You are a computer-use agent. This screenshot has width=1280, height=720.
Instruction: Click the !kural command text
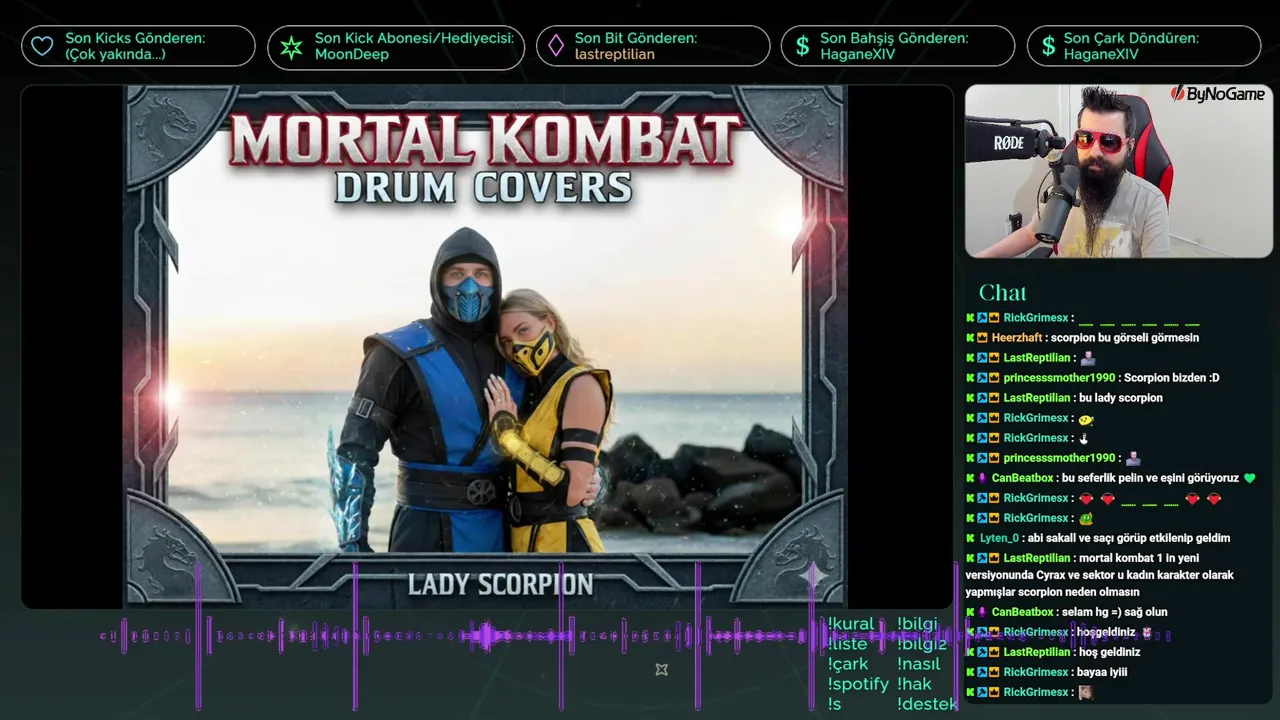(x=851, y=624)
